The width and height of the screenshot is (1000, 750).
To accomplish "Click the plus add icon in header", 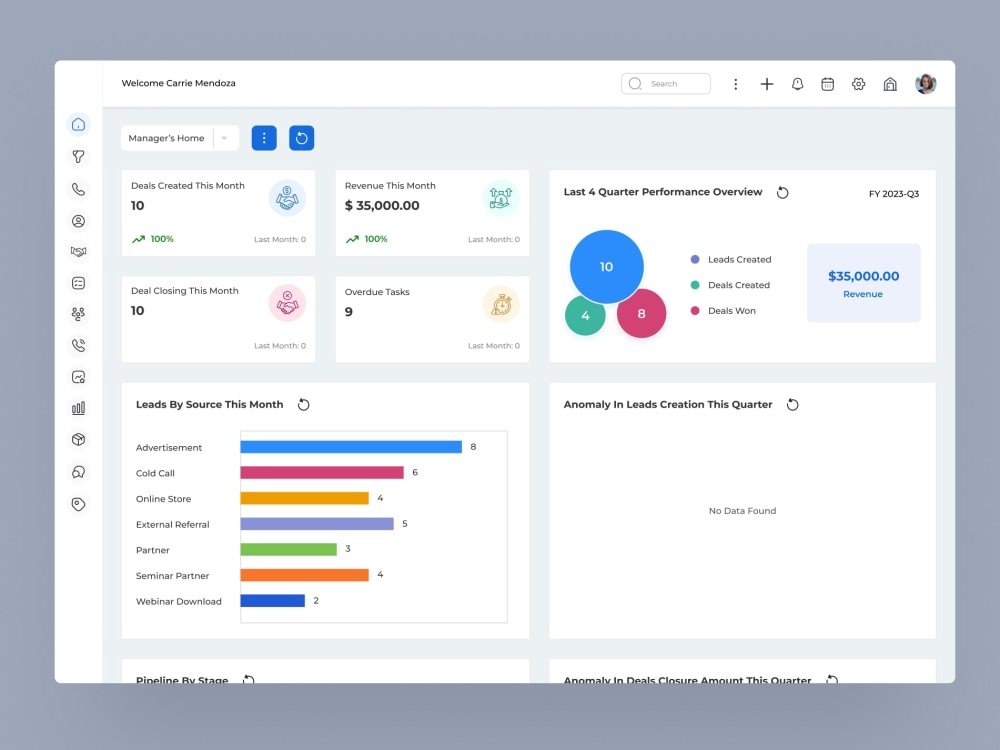I will 767,84.
